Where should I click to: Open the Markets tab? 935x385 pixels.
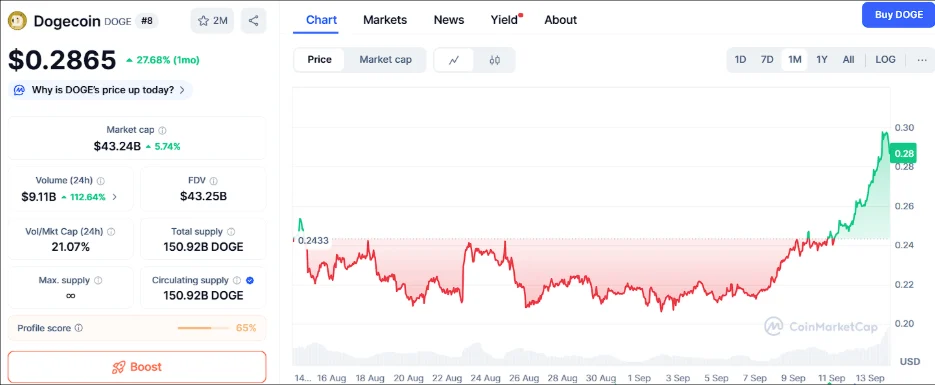click(385, 20)
